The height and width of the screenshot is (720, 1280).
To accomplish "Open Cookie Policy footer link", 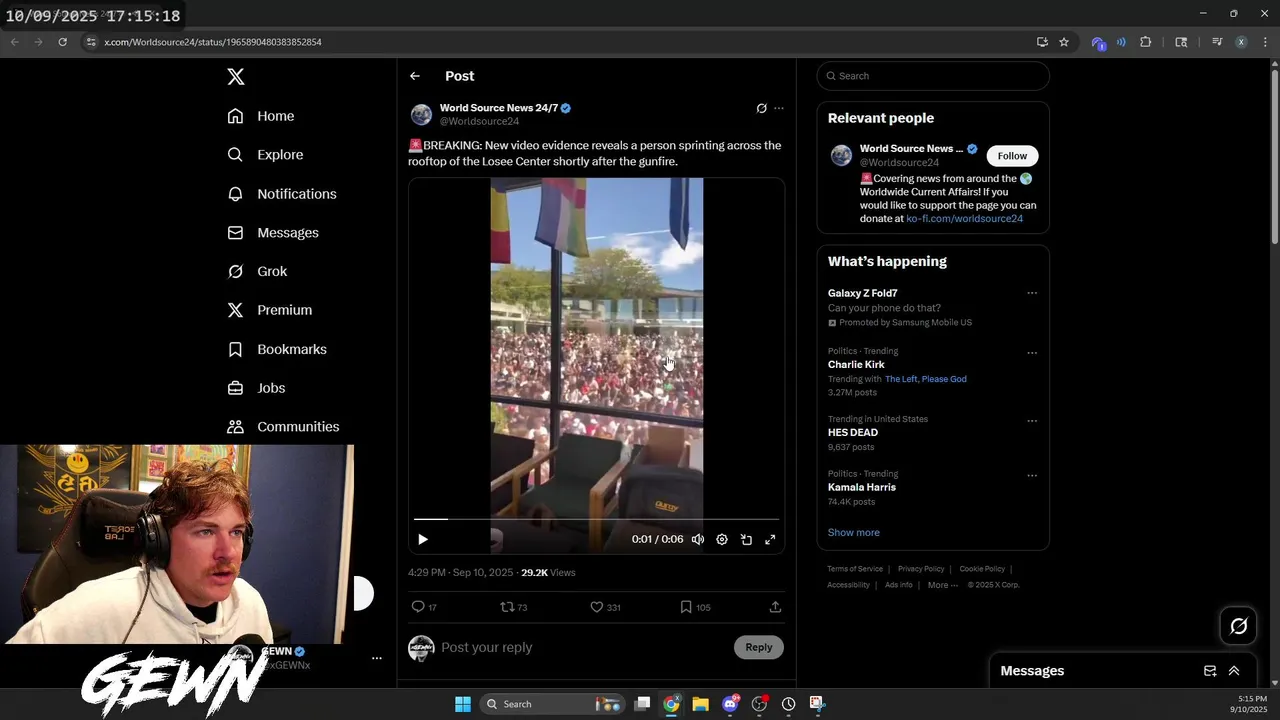I will pos(982,569).
